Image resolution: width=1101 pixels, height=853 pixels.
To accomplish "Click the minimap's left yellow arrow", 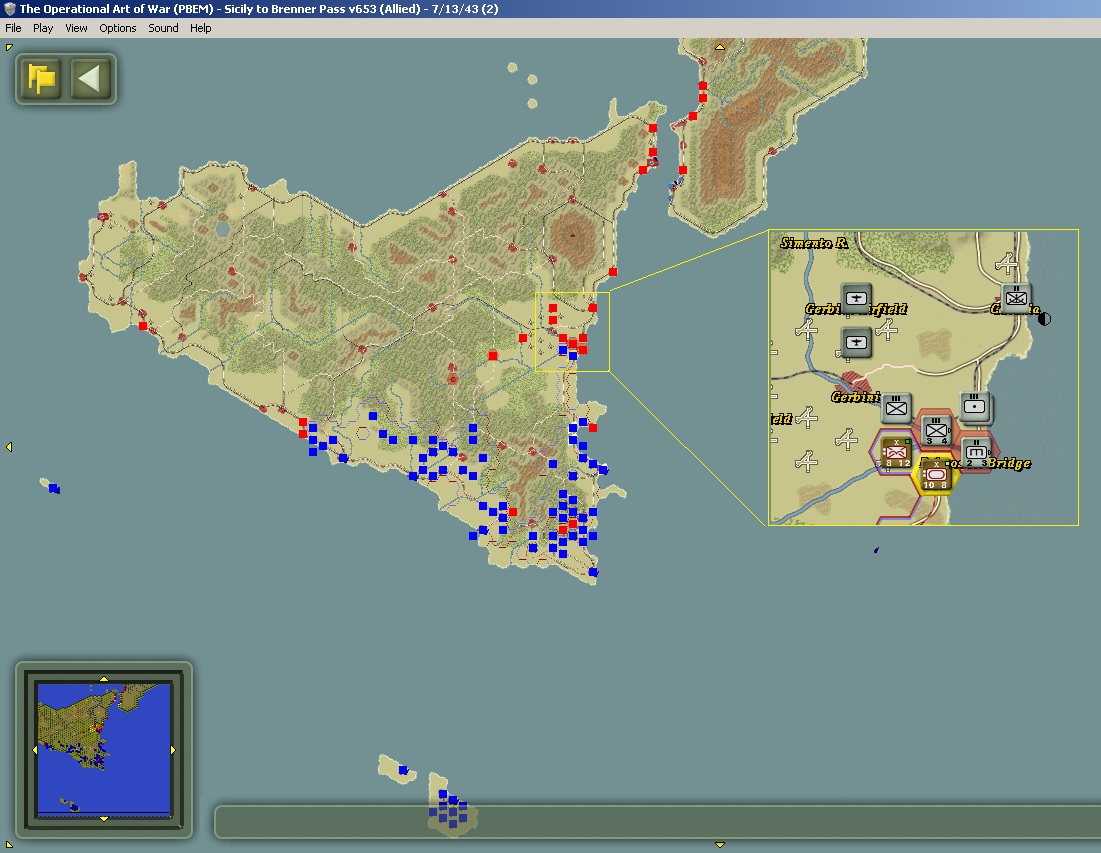I will (35, 750).
